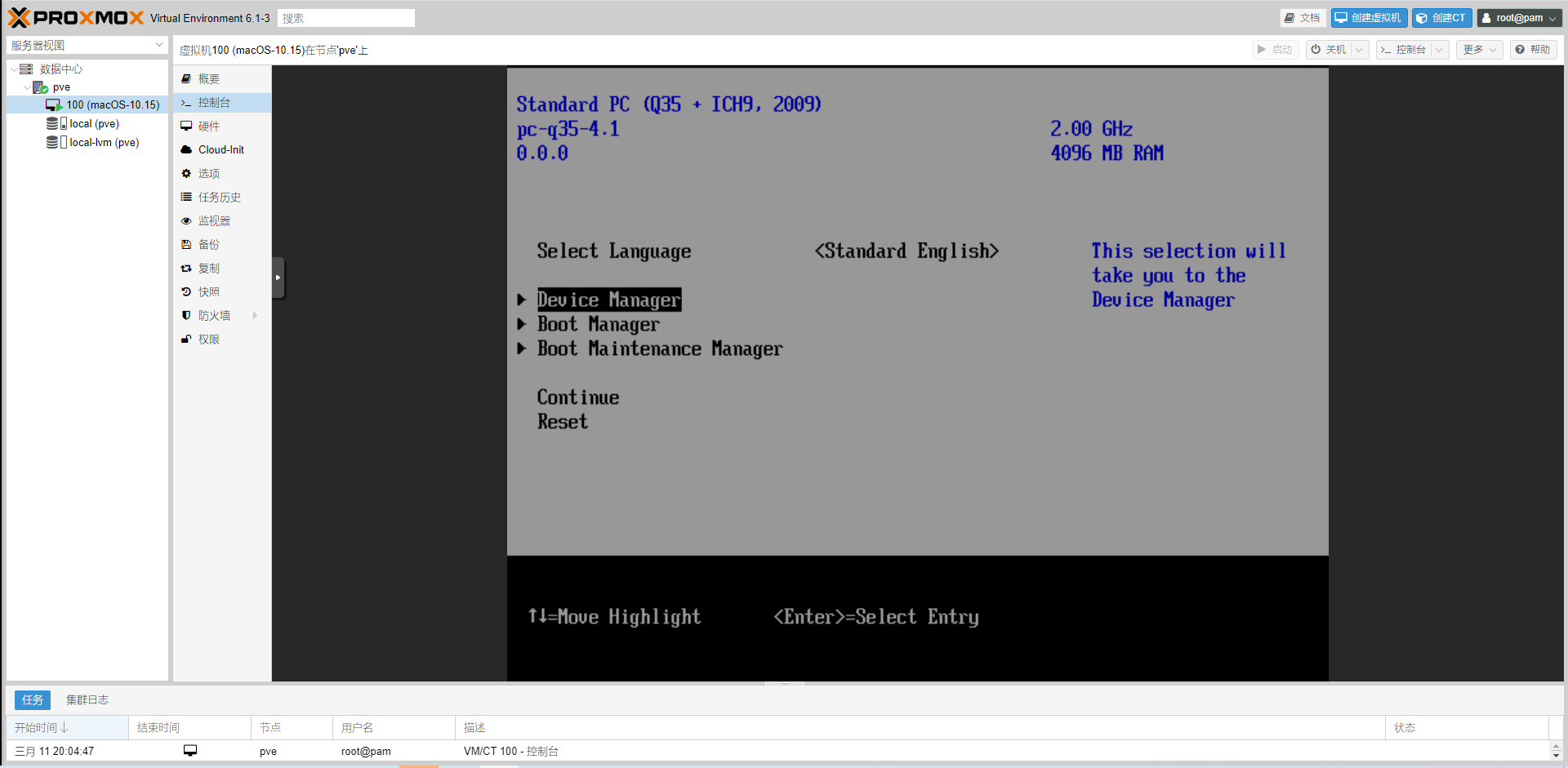Click the 创建CT button
Screen dimensions: 1568x768
click(x=1441, y=18)
